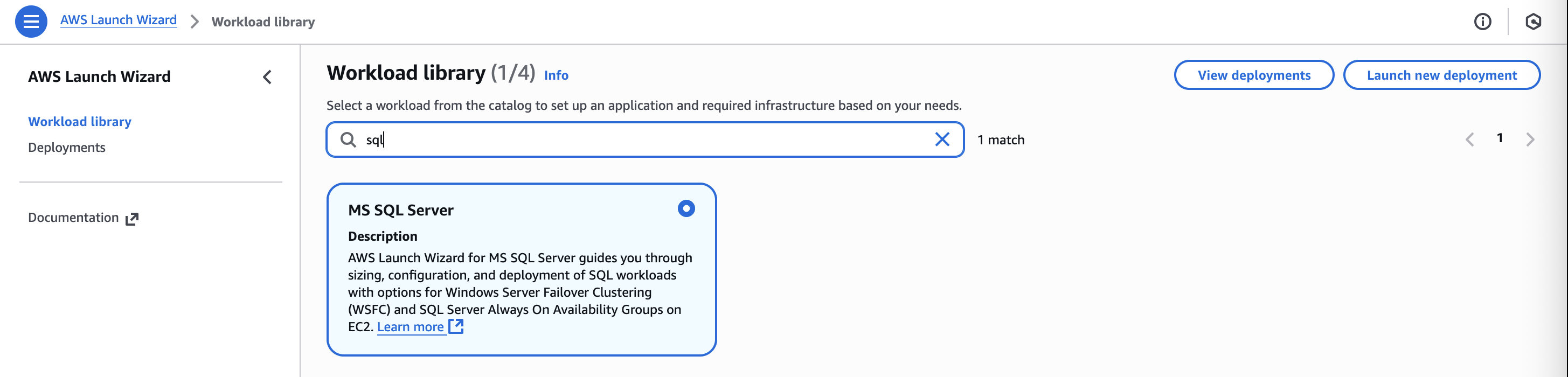Select the MS SQL Server radio button
1568x377 pixels.
tap(686, 208)
